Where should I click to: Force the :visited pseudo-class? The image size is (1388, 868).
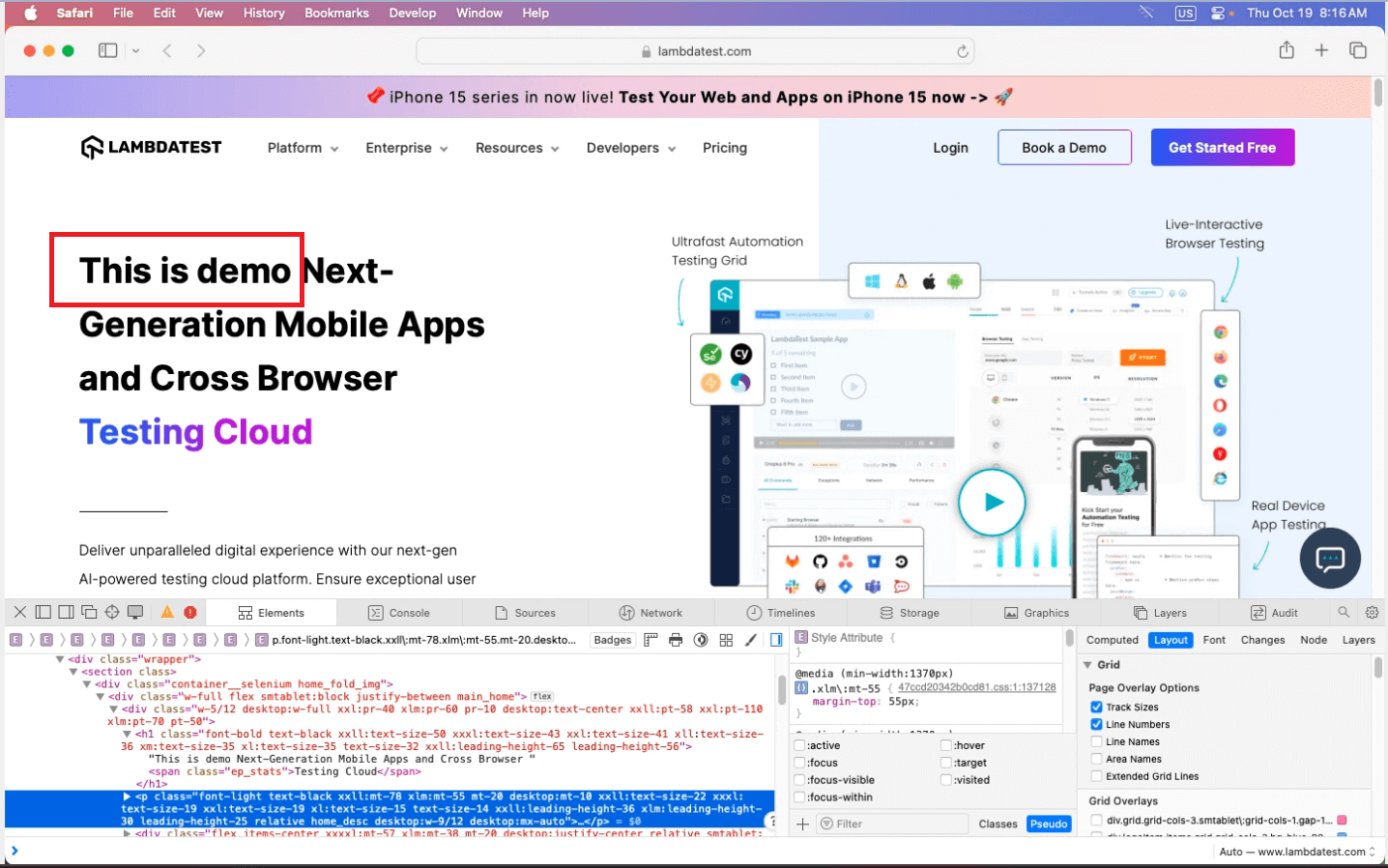[x=946, y=780]
